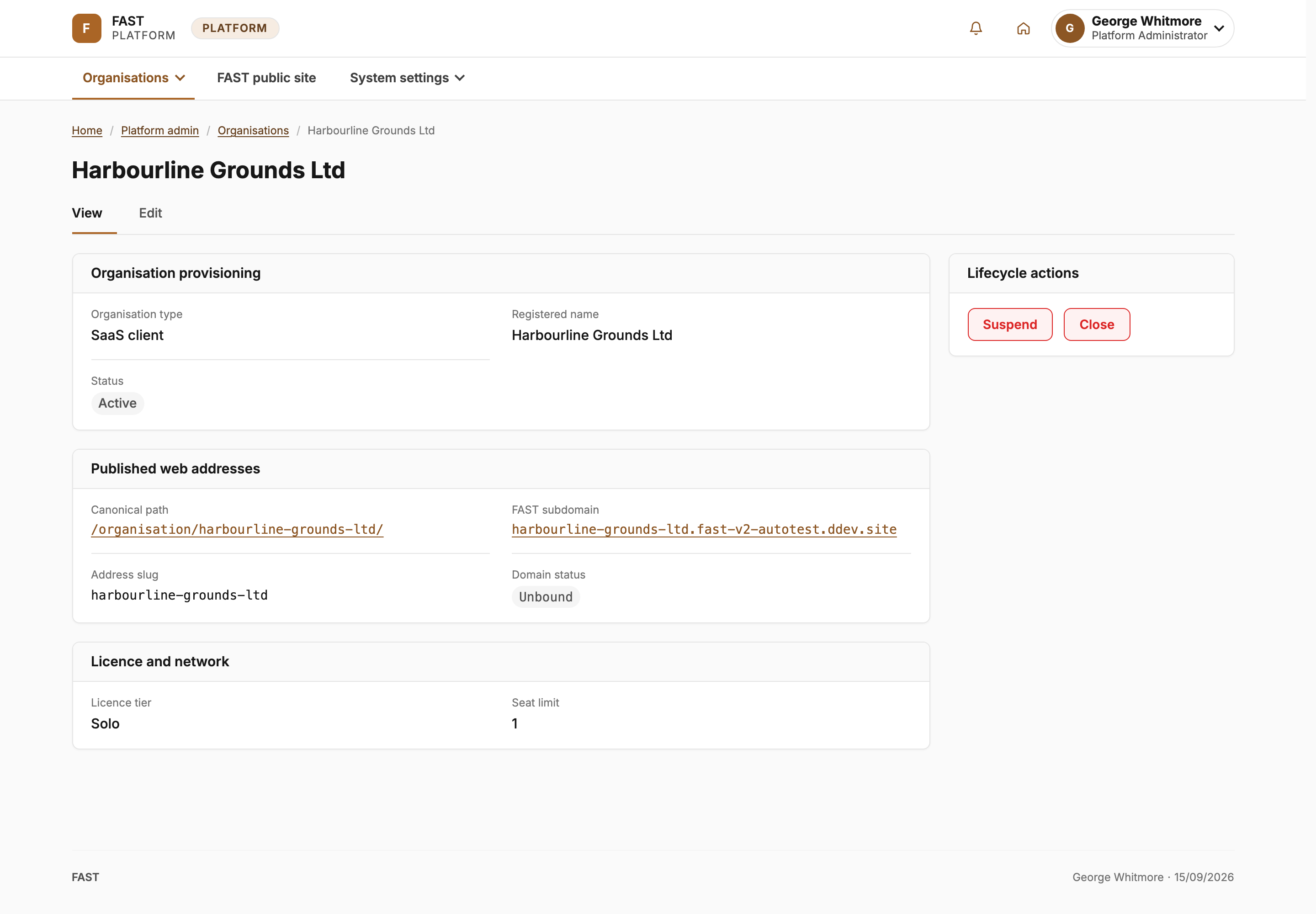Screen dimensions: 1316x914
Task: Follow the Home breadcrumb link
Action: point(87,131)
